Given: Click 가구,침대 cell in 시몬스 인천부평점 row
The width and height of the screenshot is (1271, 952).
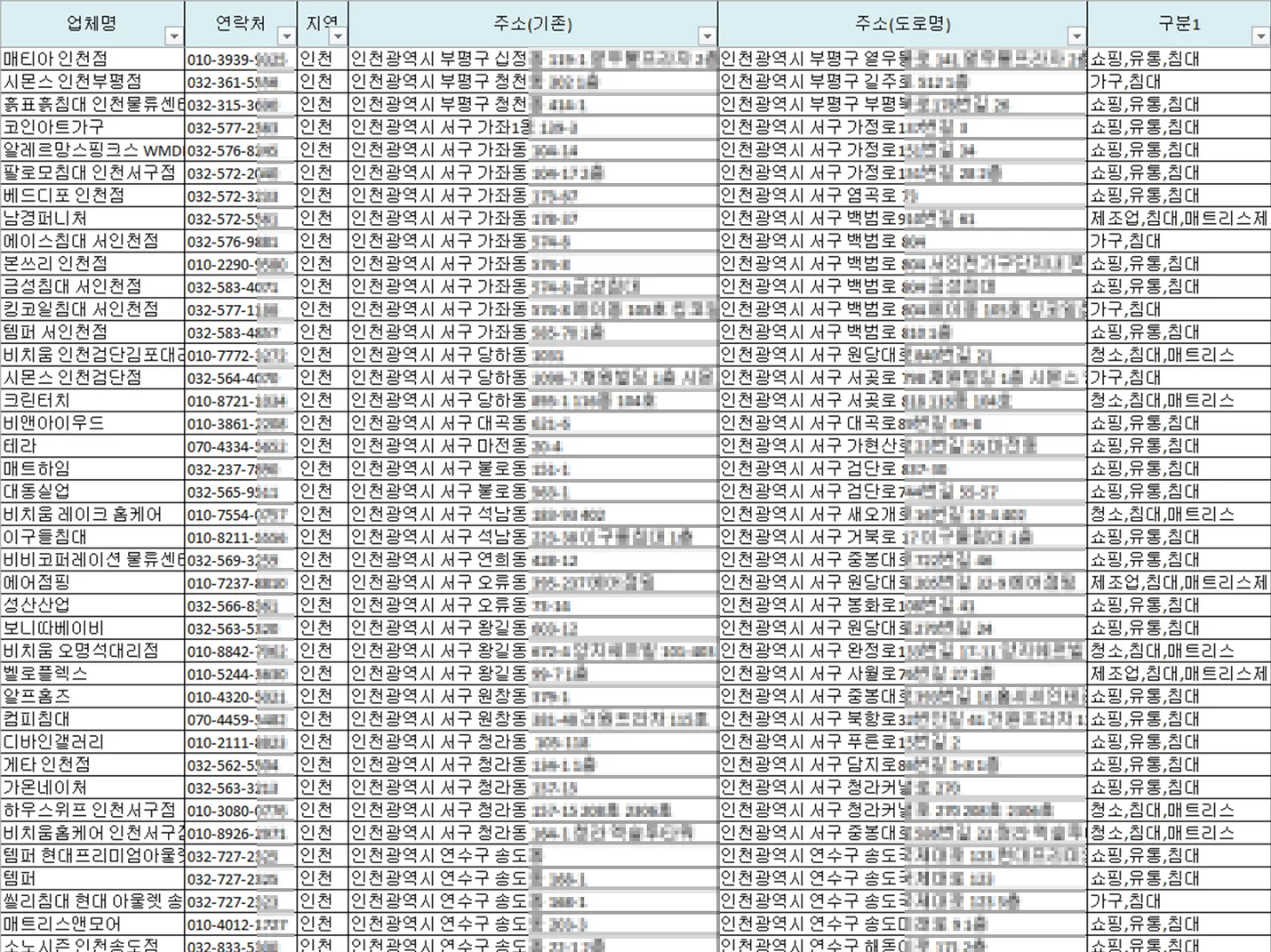Looking at the screenshot, I should coord(1179,82).
